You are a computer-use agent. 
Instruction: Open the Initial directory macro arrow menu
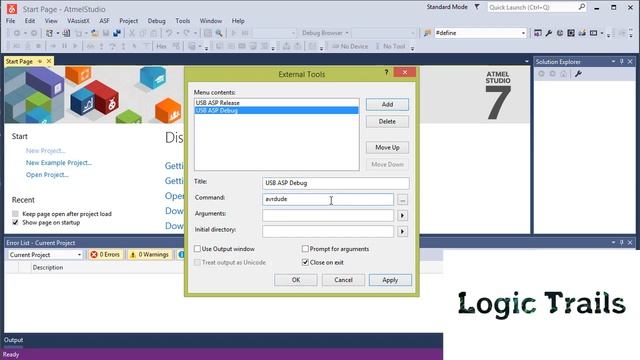pyautogui.click(x=402, y=231)
